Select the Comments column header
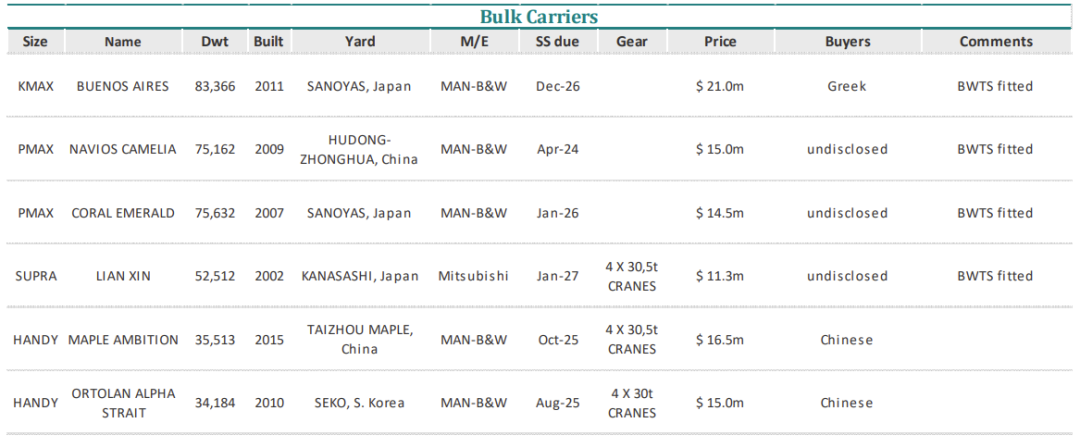 click(995, 42)
